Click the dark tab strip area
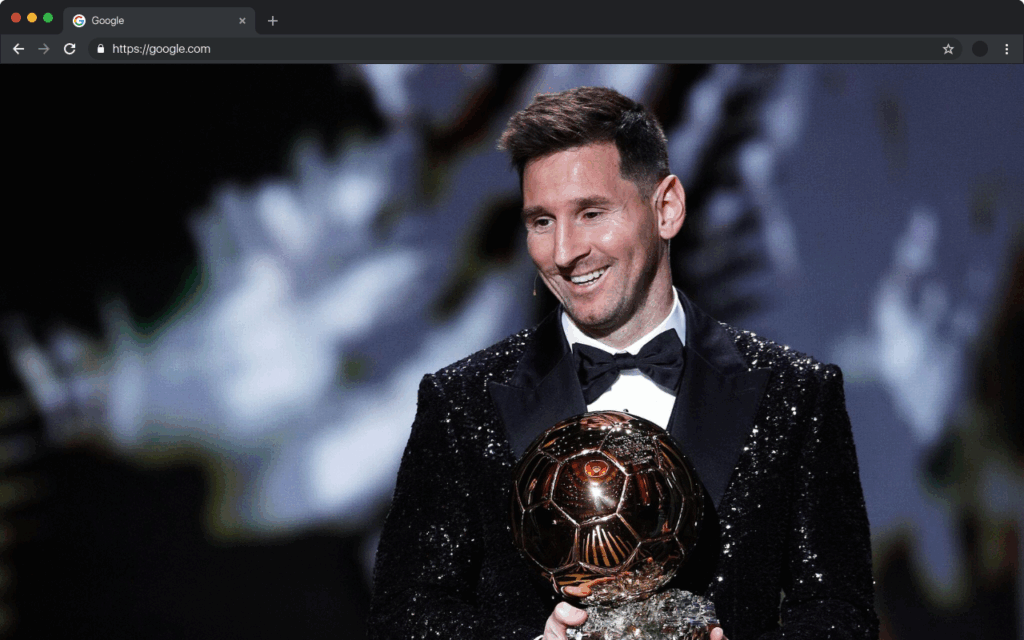Image resolution: width=1024 pixels, height=640 pixels. [500, 19]
